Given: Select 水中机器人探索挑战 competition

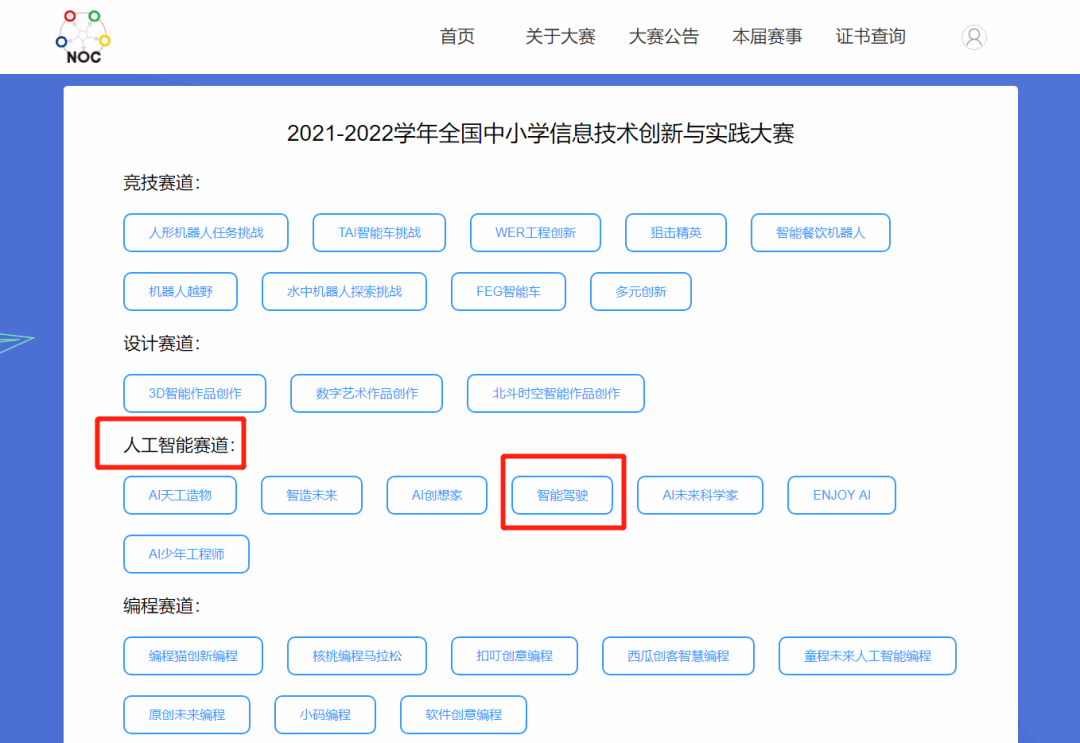Looking at the screenshot, I should (344, 291).
